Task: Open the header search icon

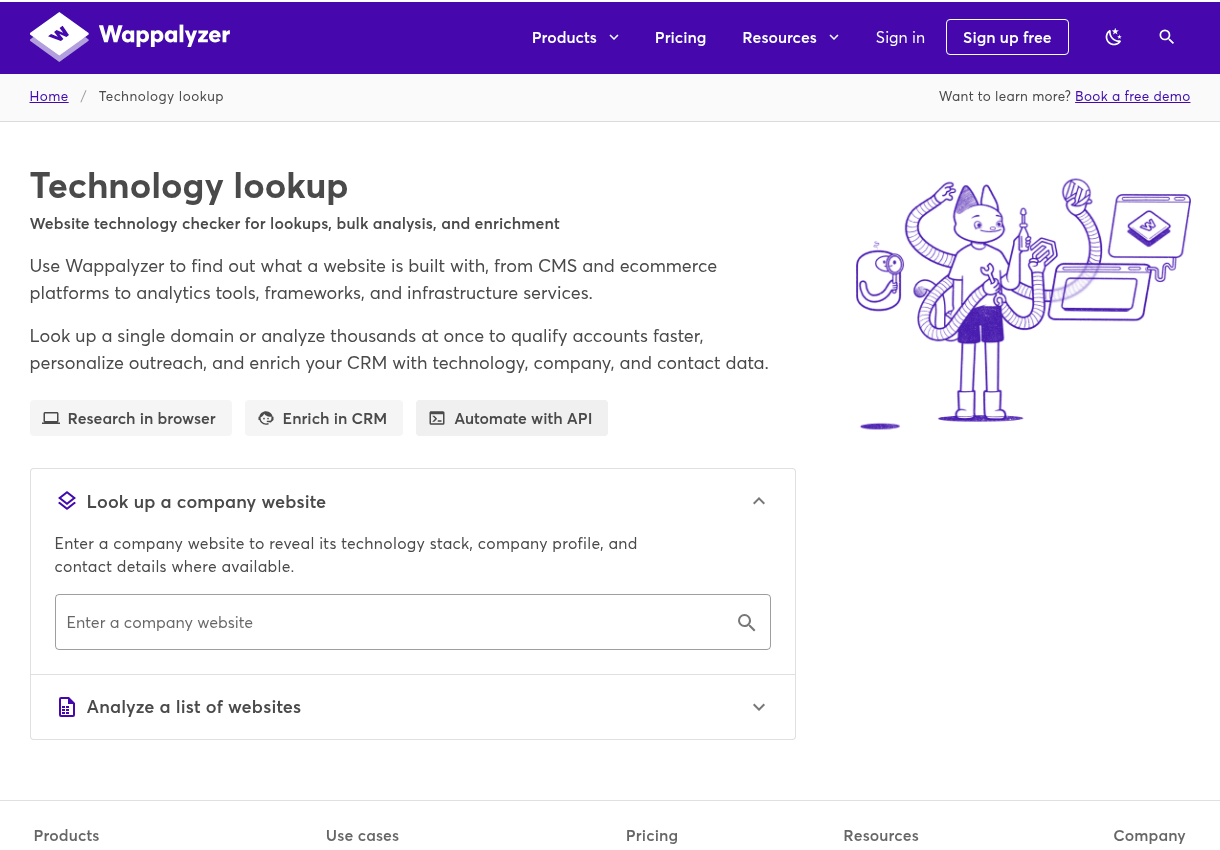Action: (1166, 37)
